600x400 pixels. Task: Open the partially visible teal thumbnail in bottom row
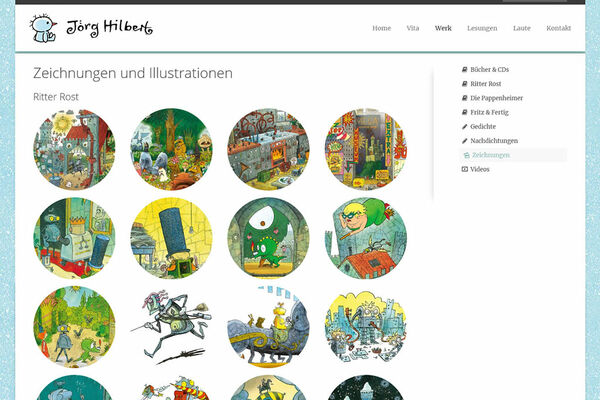click(x=74, y=387)
